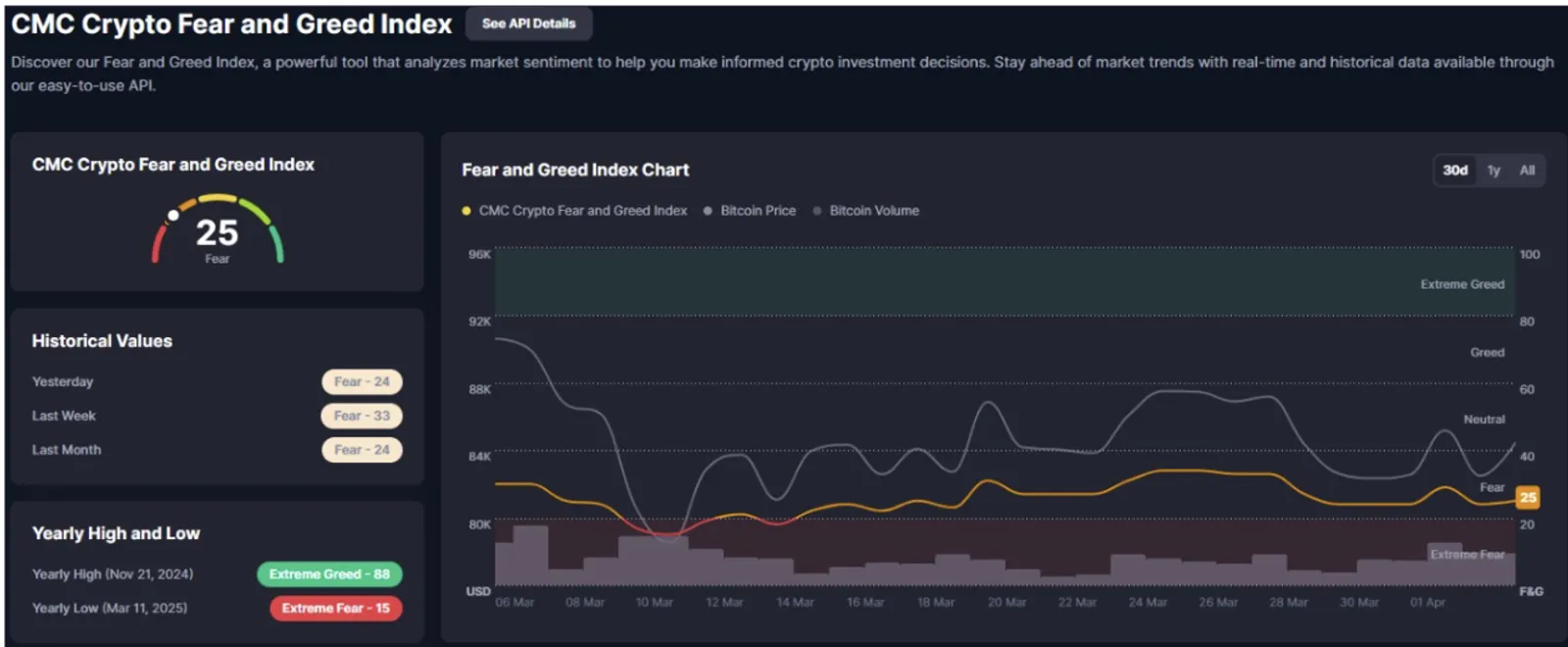The height and width of the screenshot is (647, 1568).
Task: Click the Yearly High and Low heading
Action: pos(116,533)
